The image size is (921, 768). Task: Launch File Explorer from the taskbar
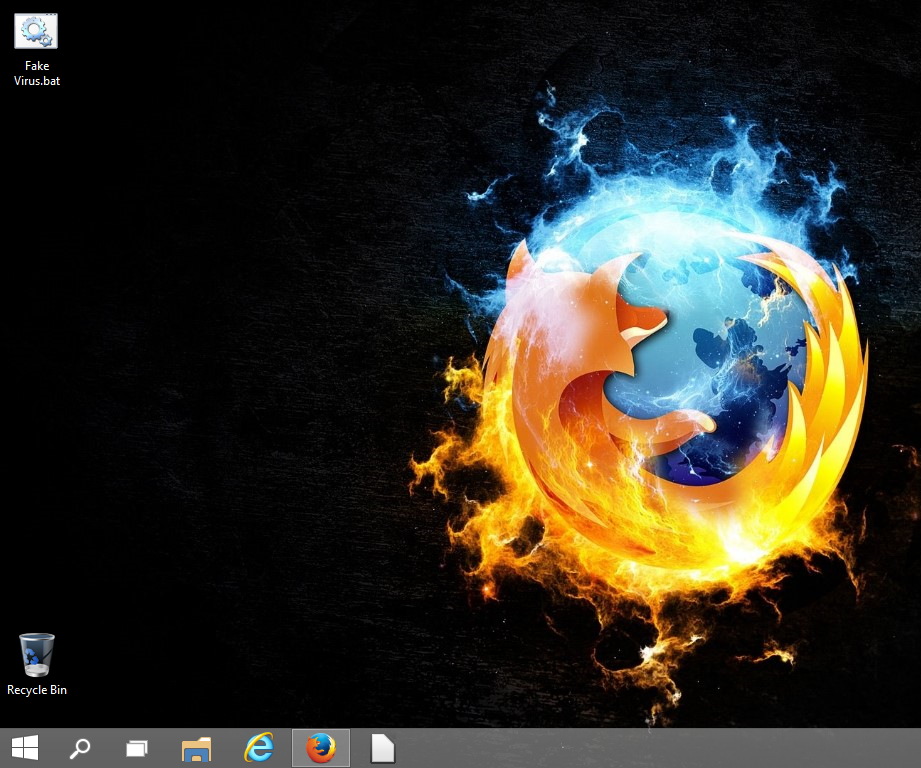click(x=196, y=749)
